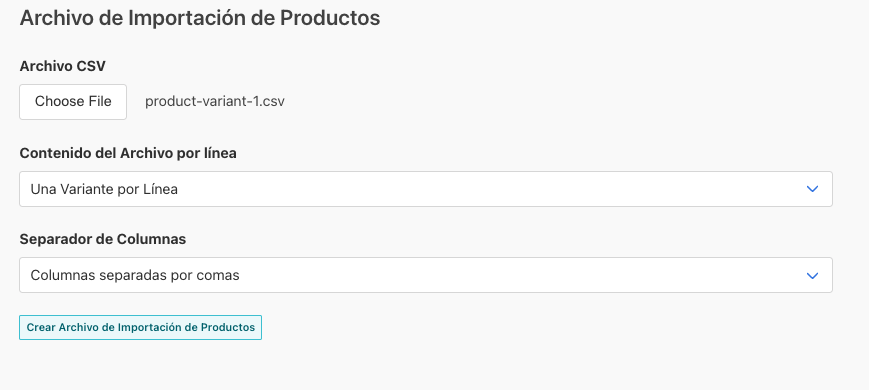Click Crear Archivo de Importación de Productos button

coord(140,327)
